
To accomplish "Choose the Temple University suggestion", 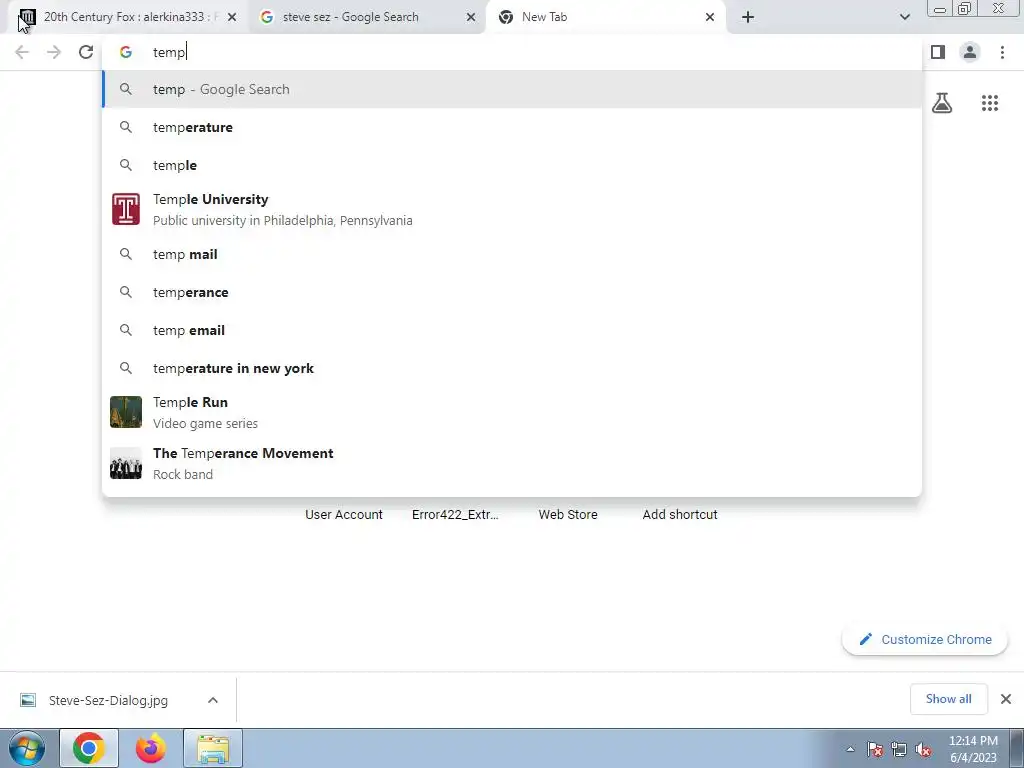I will pyautogui.click(x=512, y=210).
